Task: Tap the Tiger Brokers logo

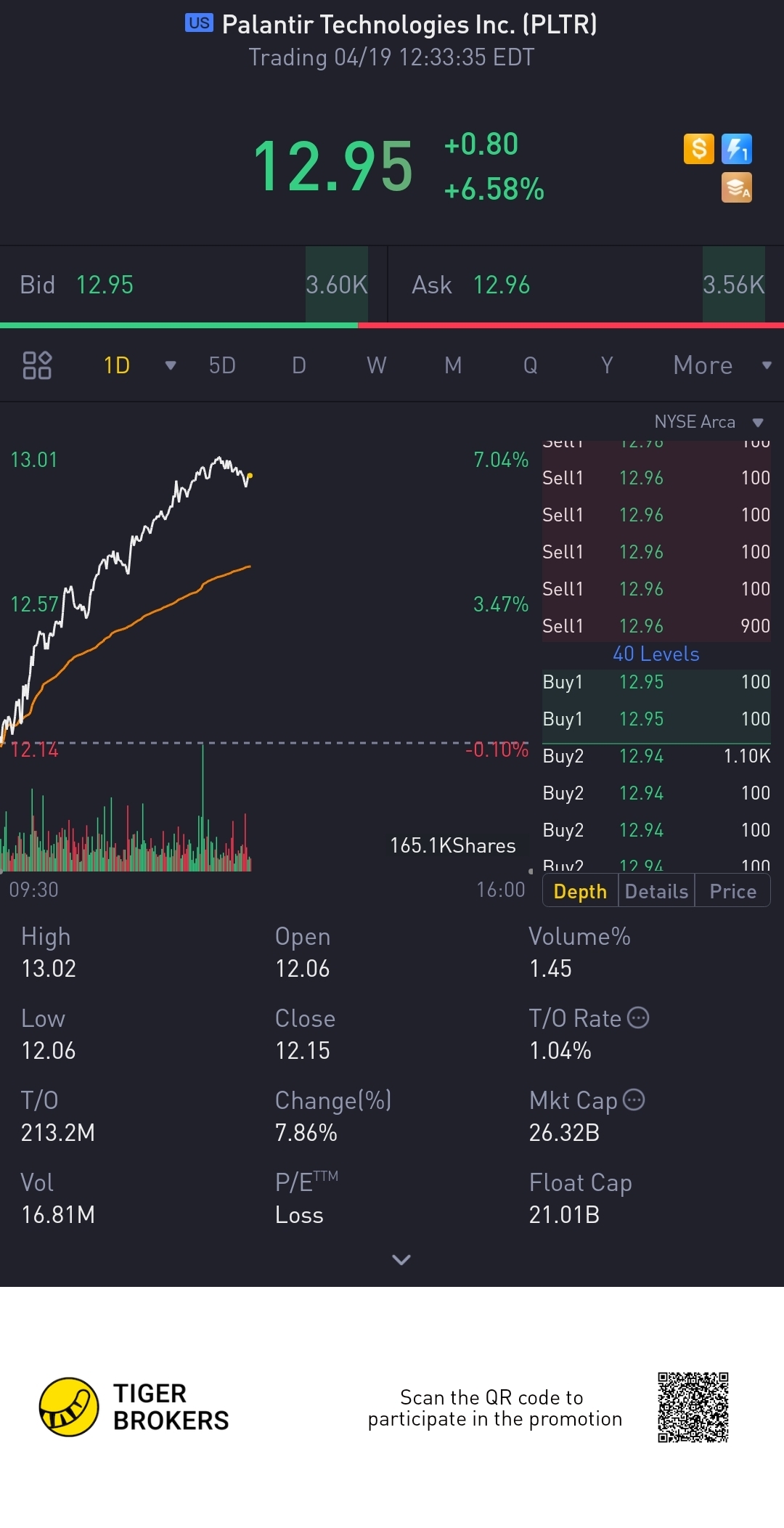Action: (x=134, y=1407)
